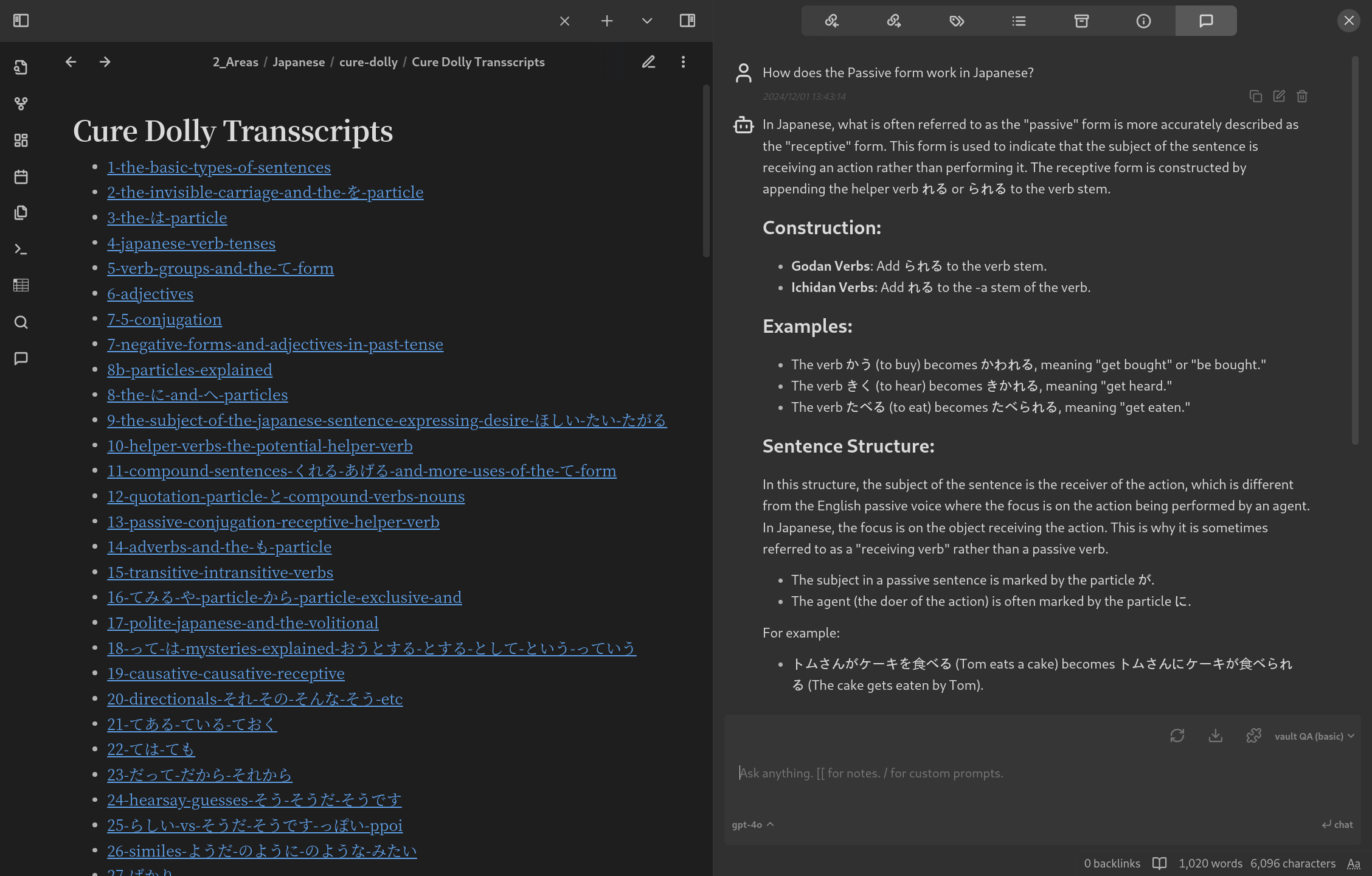
Task: Regenerate chat with refresh icon
Action: point(1177,735)
